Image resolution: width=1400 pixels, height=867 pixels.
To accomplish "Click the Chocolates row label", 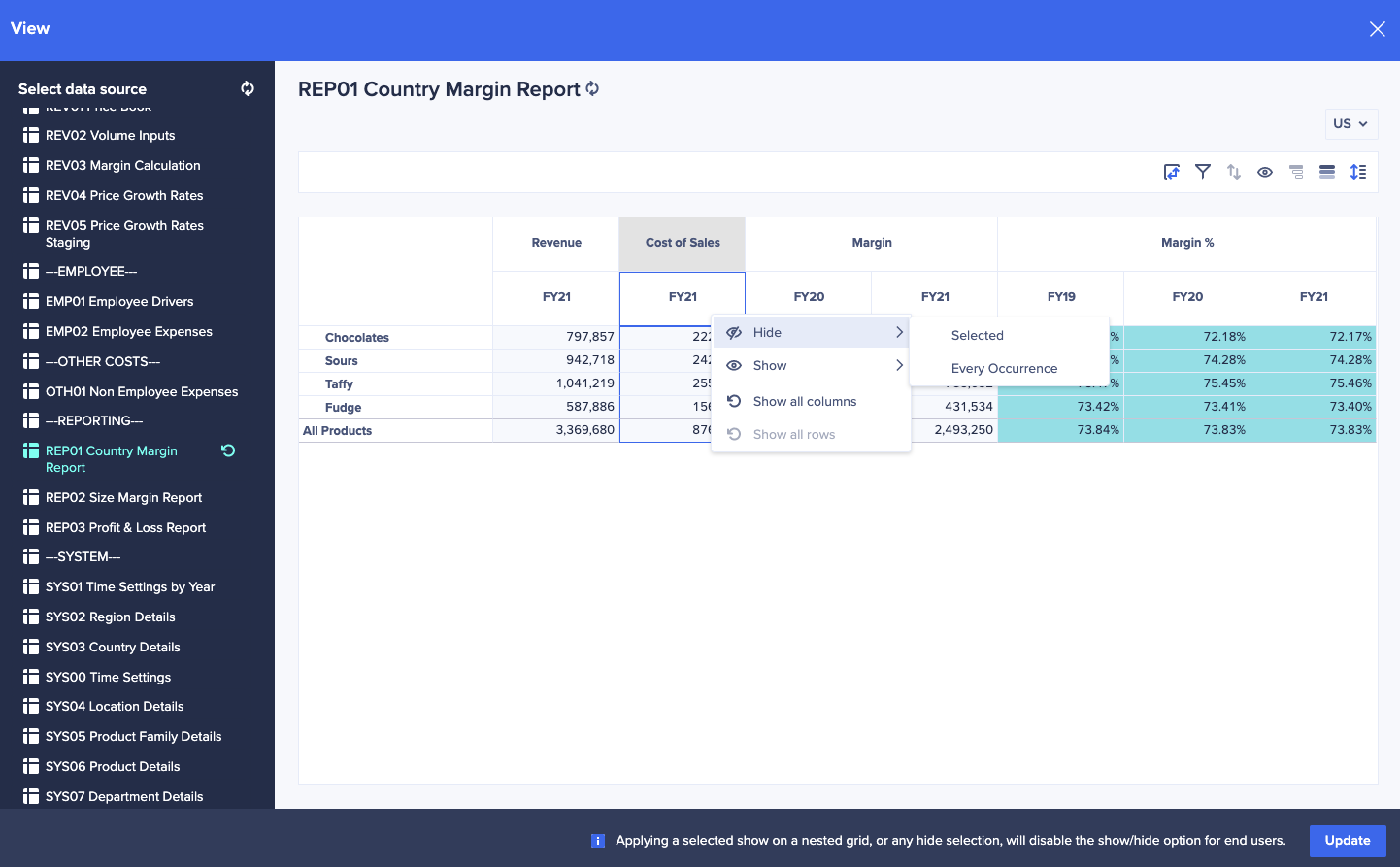I will coord(357,338).
